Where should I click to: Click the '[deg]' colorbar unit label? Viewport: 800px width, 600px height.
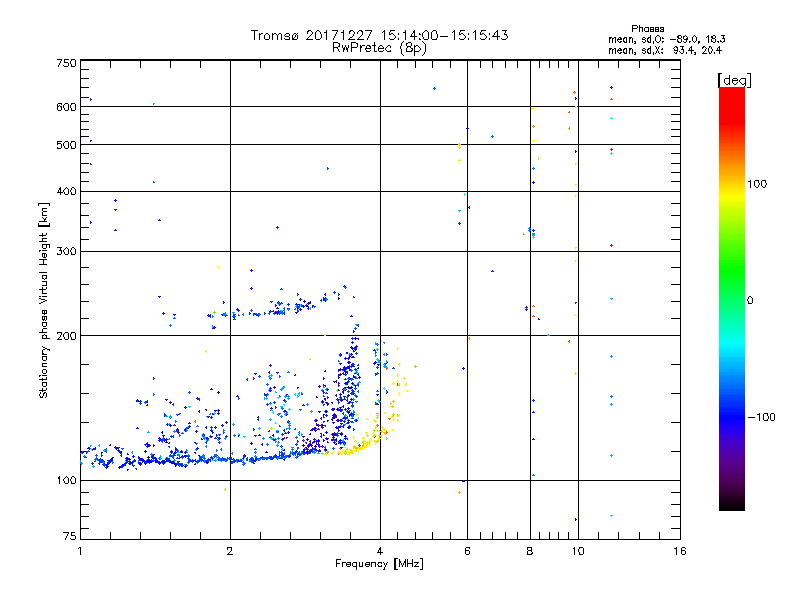coord(734,80)
